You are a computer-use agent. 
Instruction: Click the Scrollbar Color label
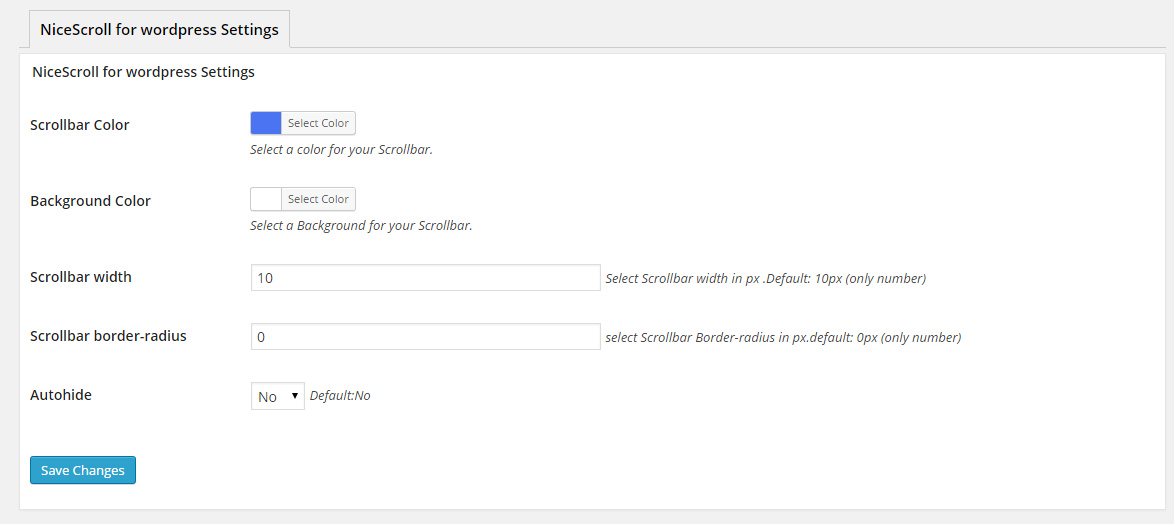point(79,125)
